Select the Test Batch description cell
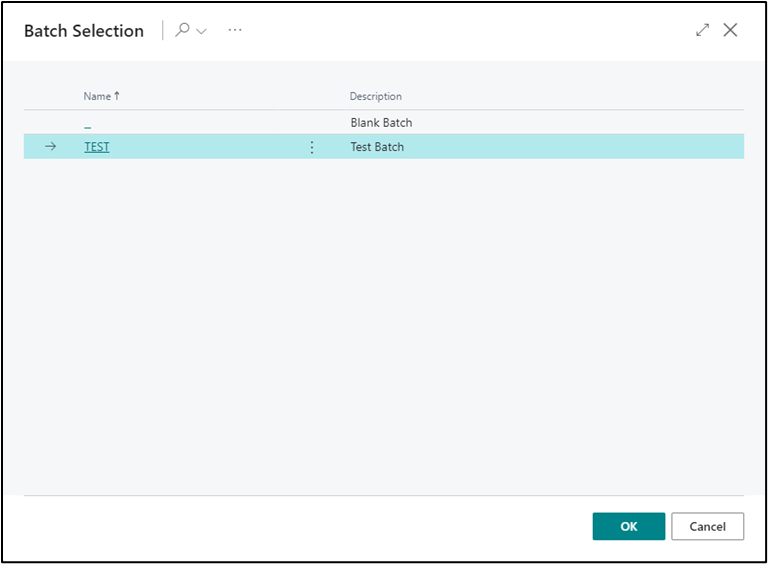This screenshot has height=564, width=768. coord(377,147)
